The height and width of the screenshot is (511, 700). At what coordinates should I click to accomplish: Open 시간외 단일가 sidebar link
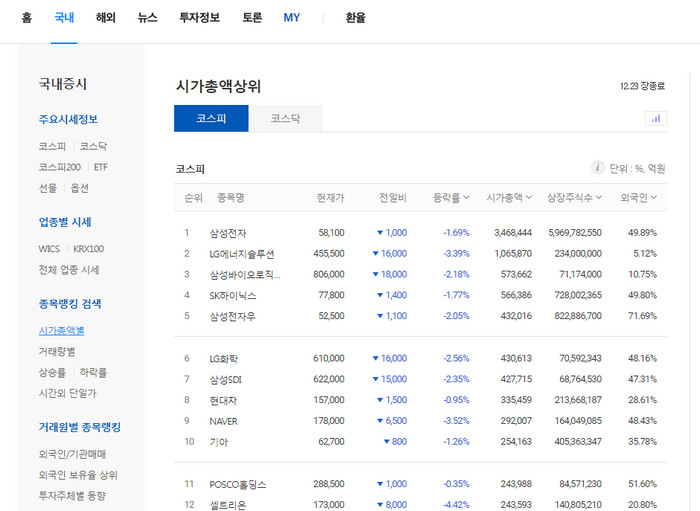pyautogui.click(x=67, y=393)
